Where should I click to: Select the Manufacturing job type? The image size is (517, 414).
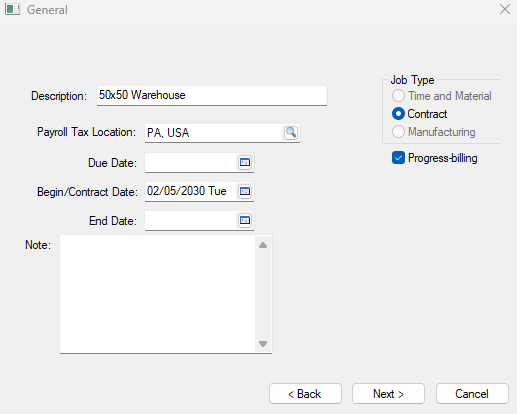point(398,132)
